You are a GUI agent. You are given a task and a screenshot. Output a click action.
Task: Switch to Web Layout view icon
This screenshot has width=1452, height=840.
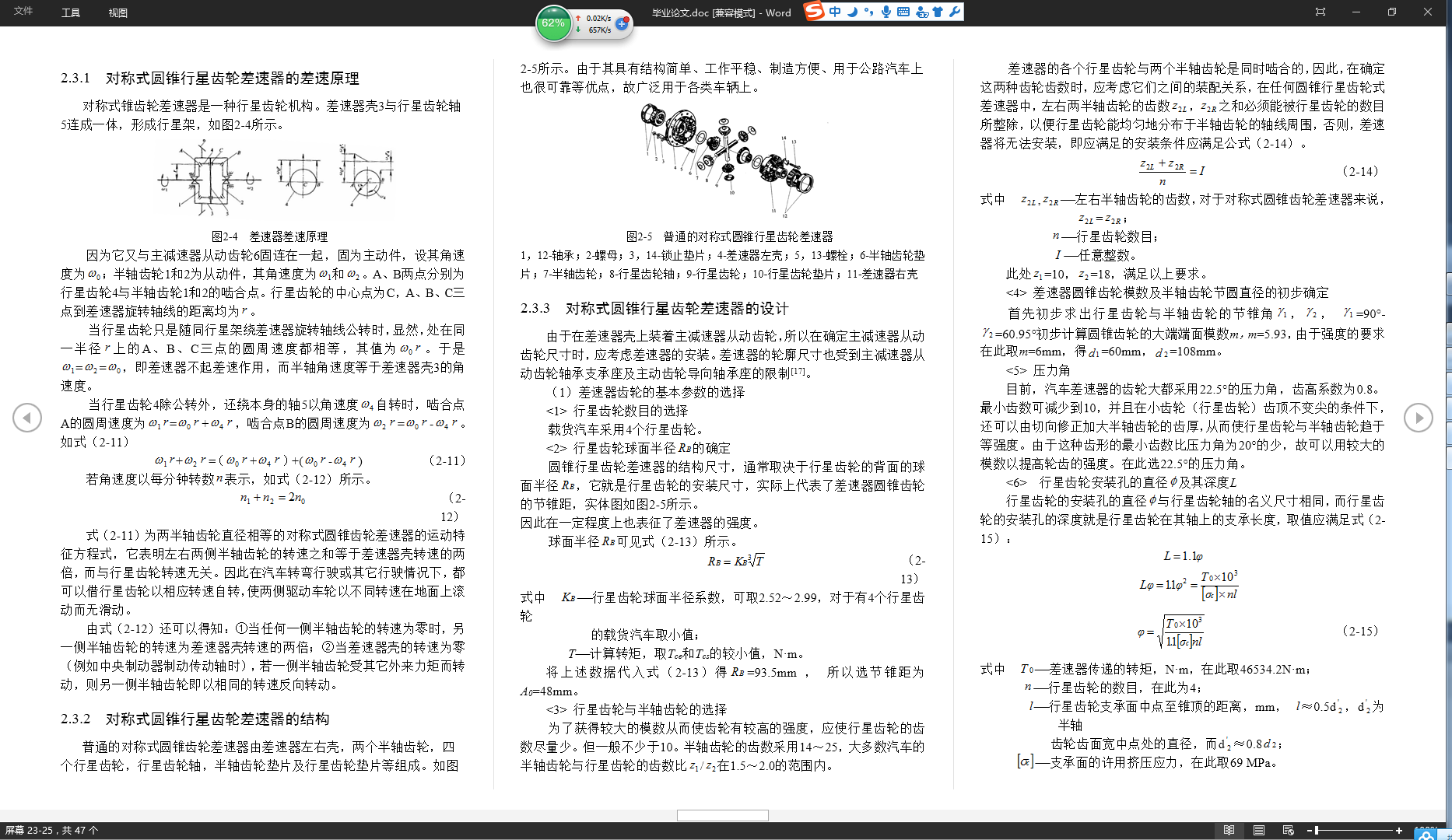pyautogui.click(x=1289, y=830)
